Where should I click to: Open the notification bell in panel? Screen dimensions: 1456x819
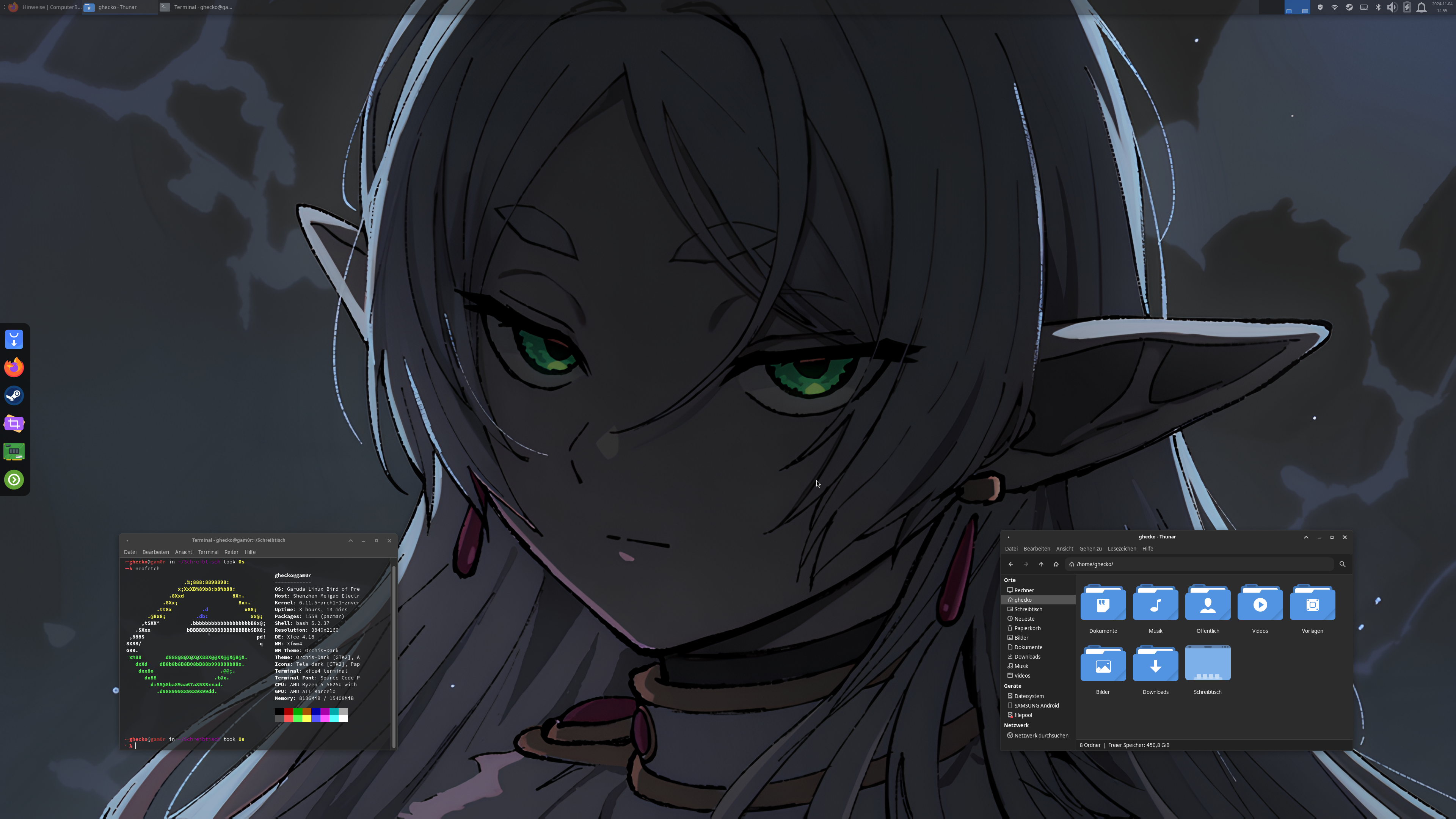click(1421, 7)
